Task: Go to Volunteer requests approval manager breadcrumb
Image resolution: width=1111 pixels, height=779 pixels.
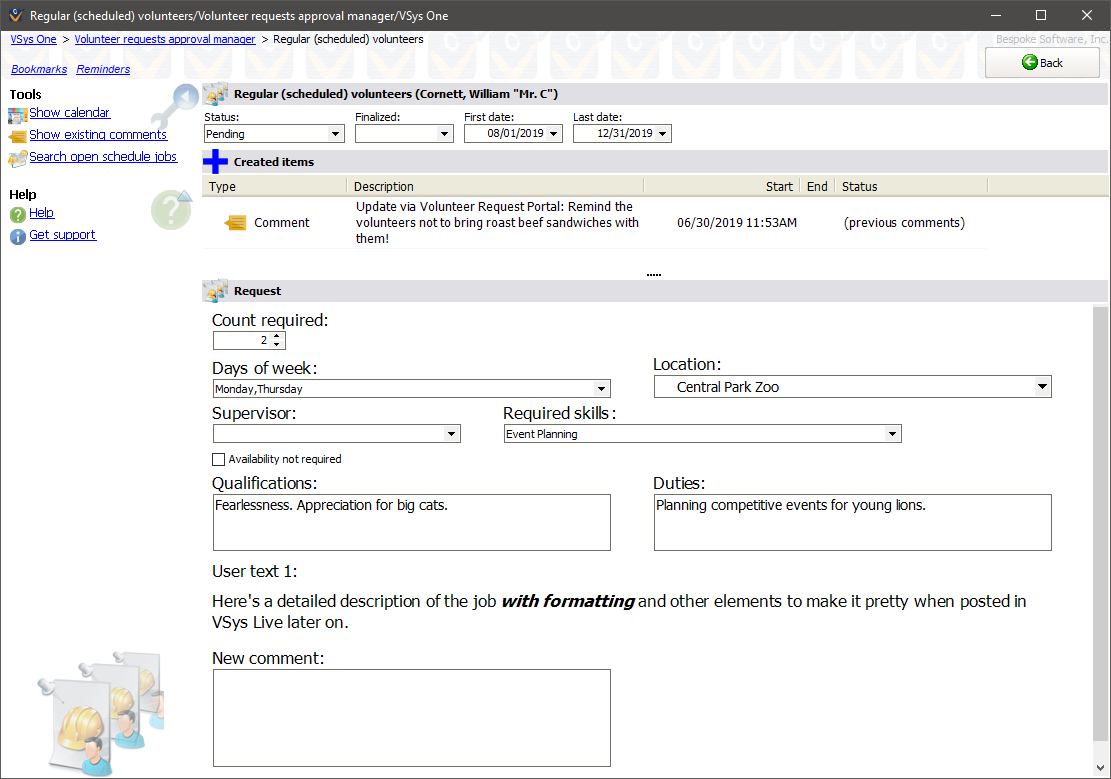Action: point(165,39)
